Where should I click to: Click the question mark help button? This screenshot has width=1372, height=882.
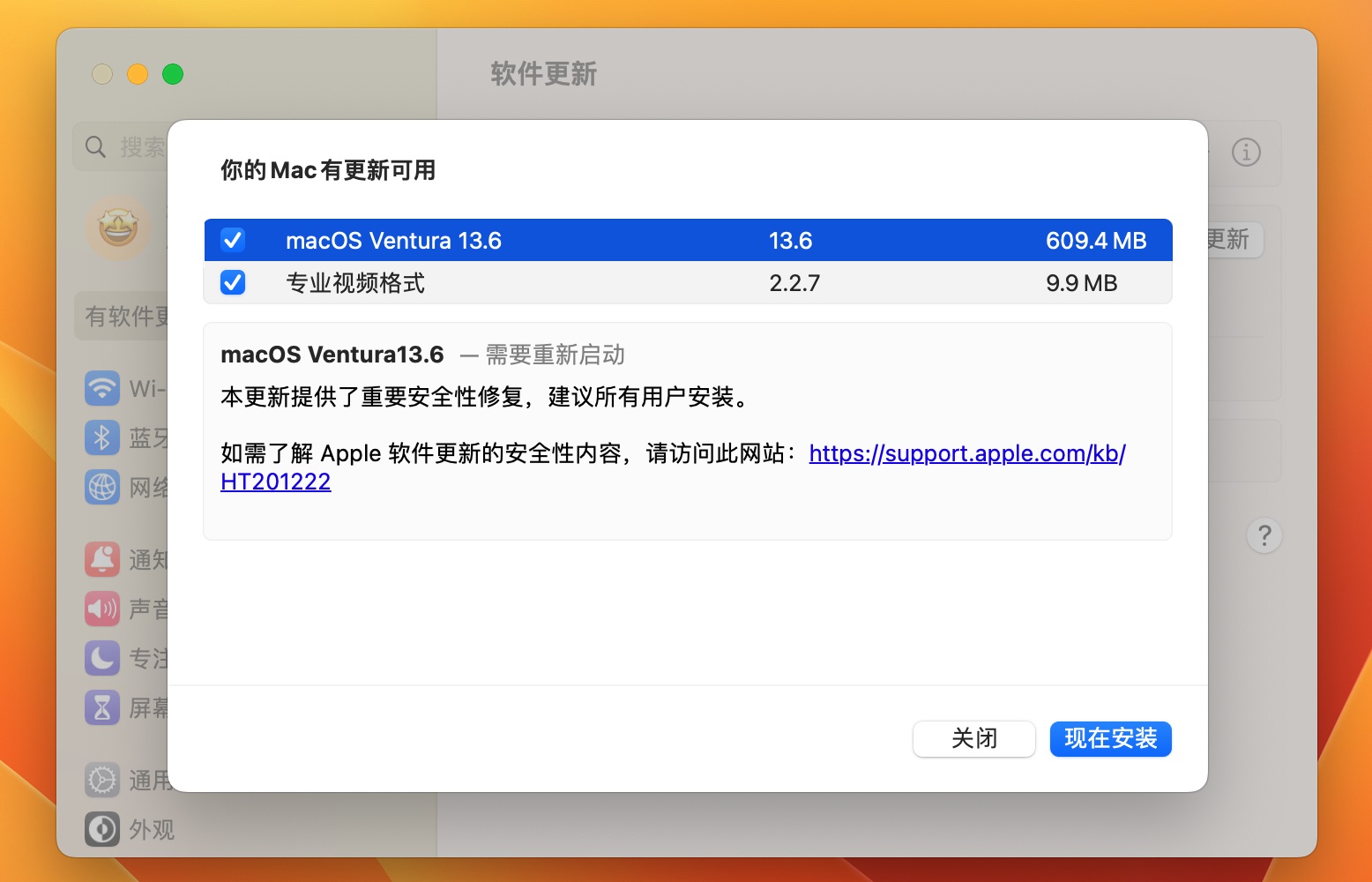[1264, 535]
